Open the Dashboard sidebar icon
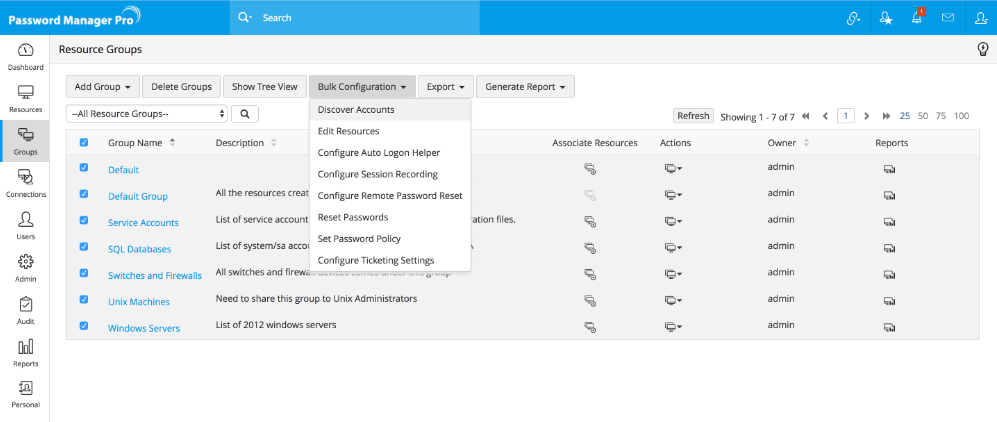997x422 pixels. (25, 56)
